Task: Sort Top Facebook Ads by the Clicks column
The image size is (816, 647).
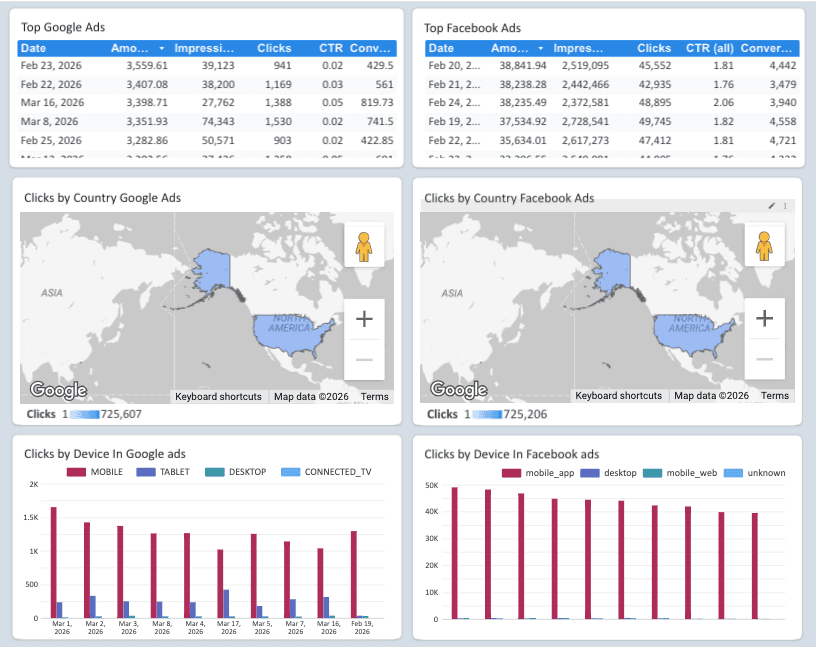Action: (x=654, y=47)
